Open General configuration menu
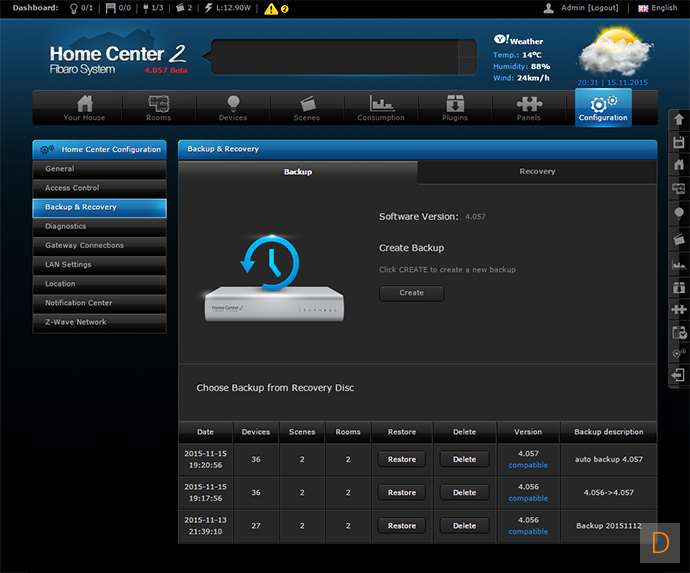 (x=99, y=169)
